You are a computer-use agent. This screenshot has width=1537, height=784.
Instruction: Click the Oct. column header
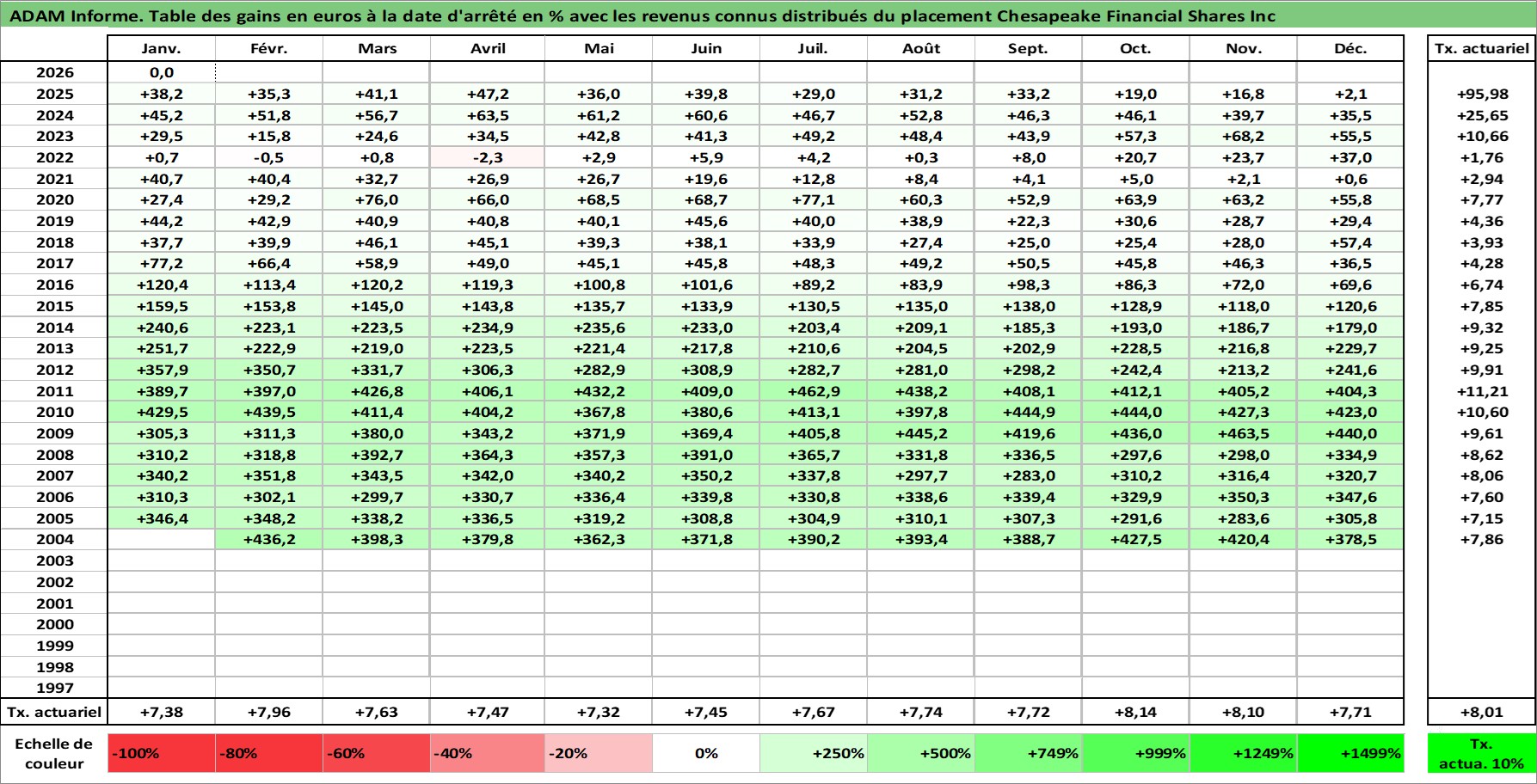click(x=1136, y=48)
